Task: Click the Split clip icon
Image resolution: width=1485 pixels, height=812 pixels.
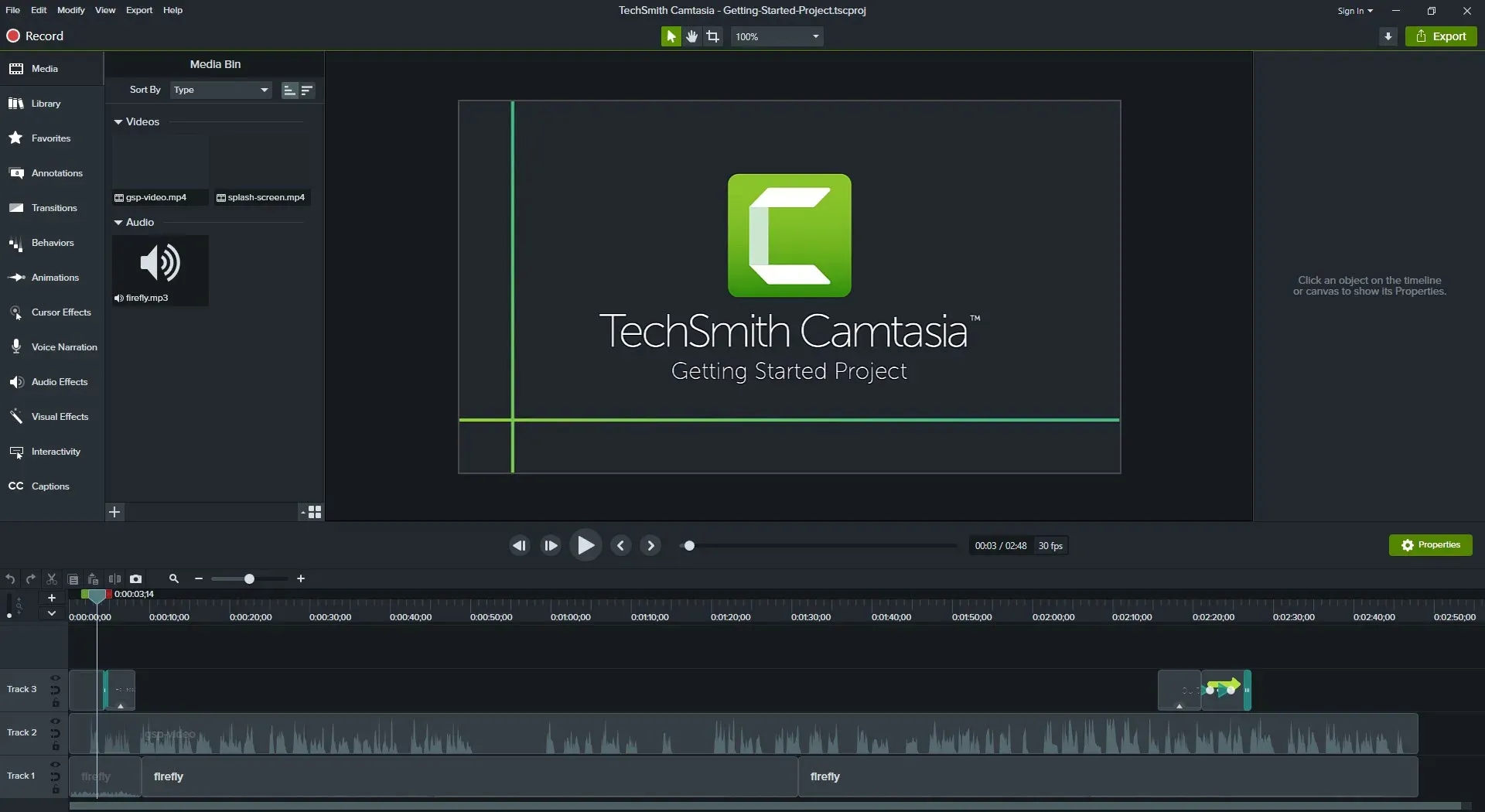Action: click(114, 579)
